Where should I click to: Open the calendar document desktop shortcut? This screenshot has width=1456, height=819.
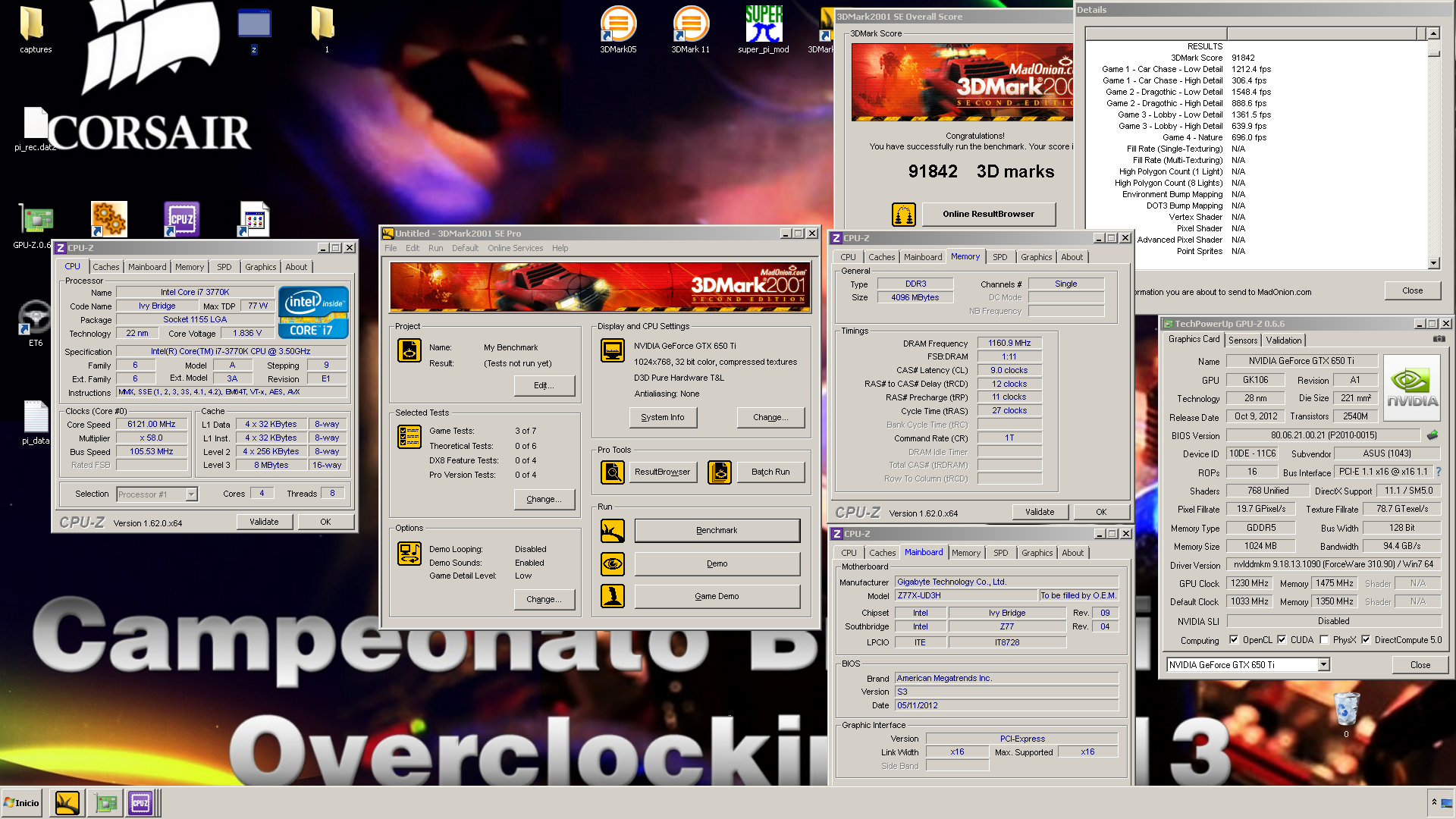coord(254,219)
